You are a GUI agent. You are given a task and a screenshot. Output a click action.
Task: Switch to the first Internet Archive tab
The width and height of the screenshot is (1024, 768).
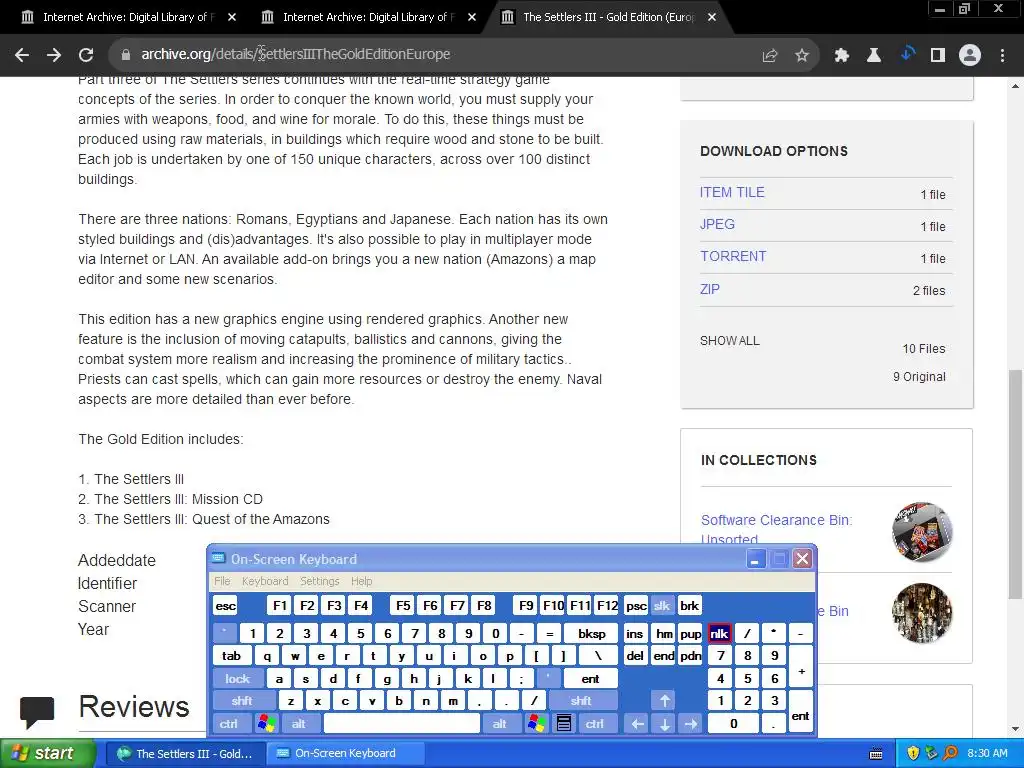click(x=126, y=17)
